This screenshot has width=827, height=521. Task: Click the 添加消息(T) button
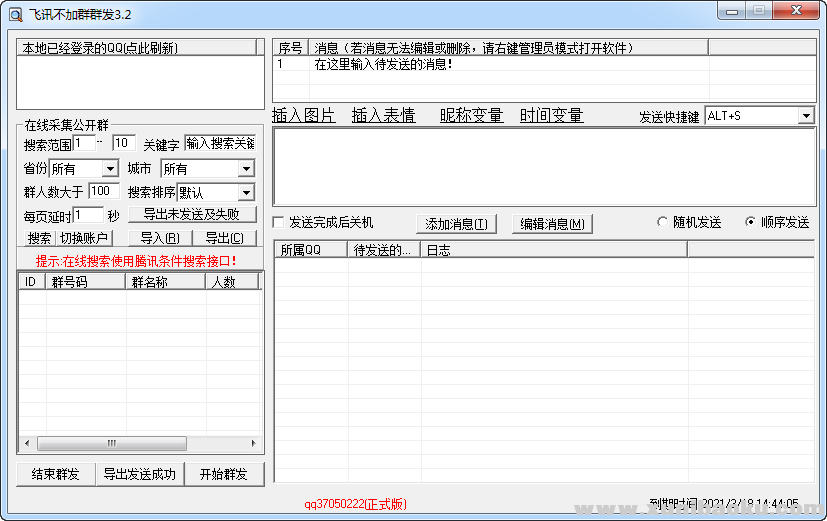coord(456,224)
